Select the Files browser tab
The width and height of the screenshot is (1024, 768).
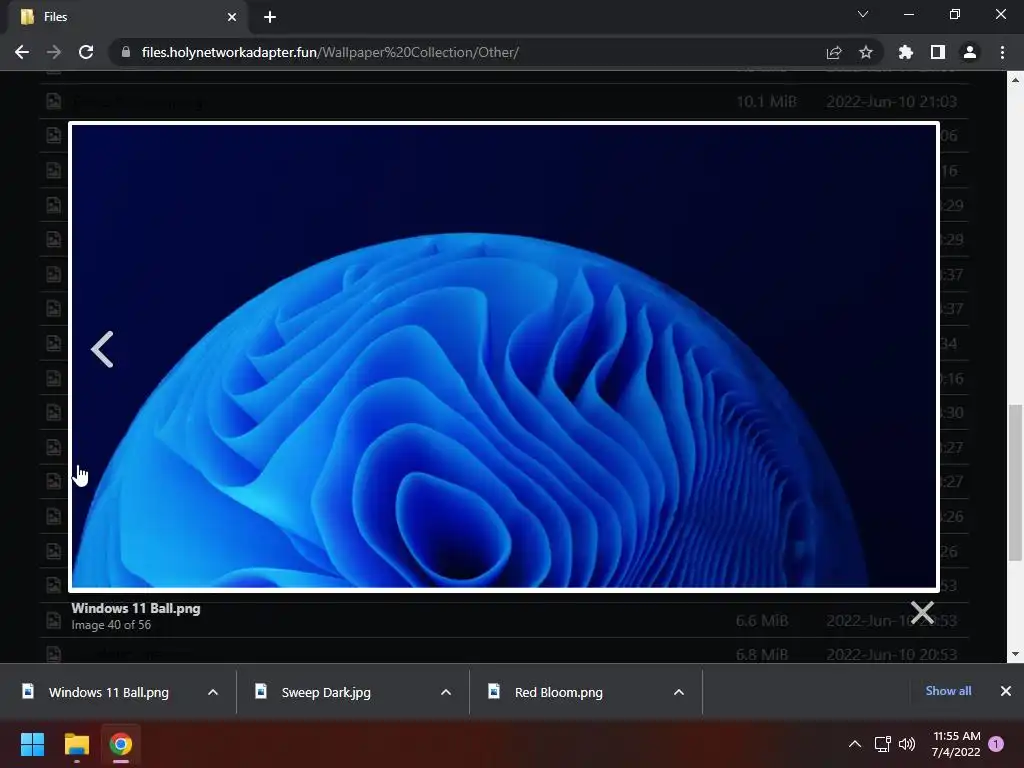(127, 17)
